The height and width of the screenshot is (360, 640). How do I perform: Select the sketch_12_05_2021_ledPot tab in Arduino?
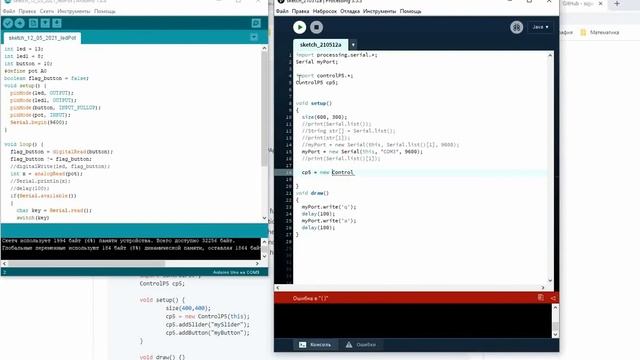pyautogui.click(x=42, y=38)
